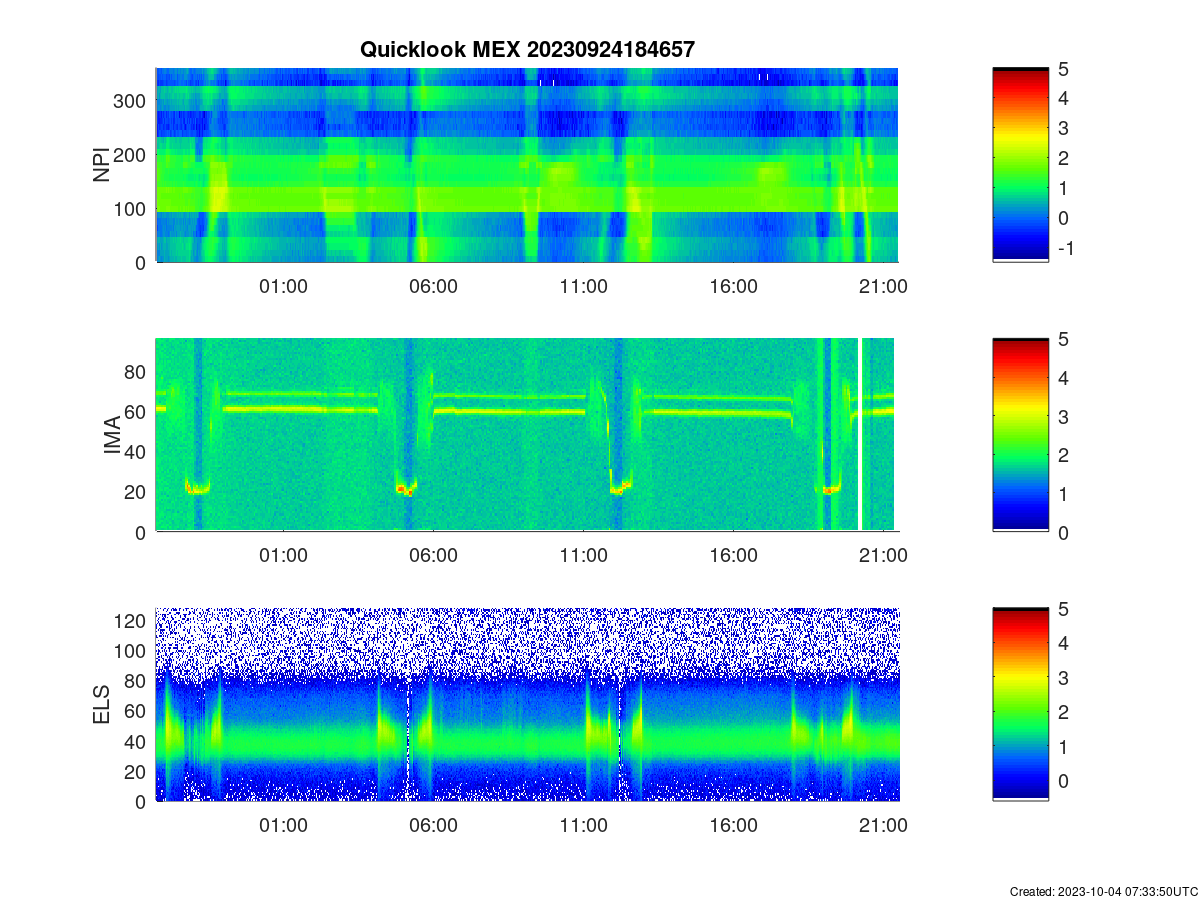Click the 3 label on the IMA colorbar

pyautogui.click(x=1064, y=416)
